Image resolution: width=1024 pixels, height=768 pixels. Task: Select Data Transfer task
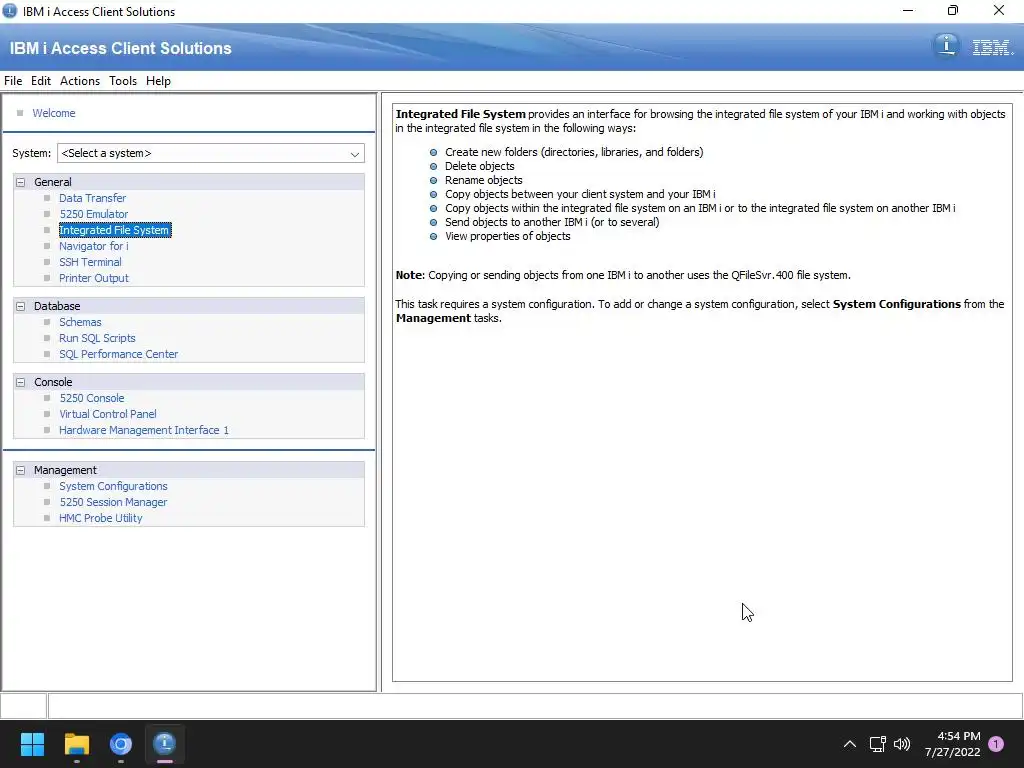pyautogui.click(x=93, y=198)
